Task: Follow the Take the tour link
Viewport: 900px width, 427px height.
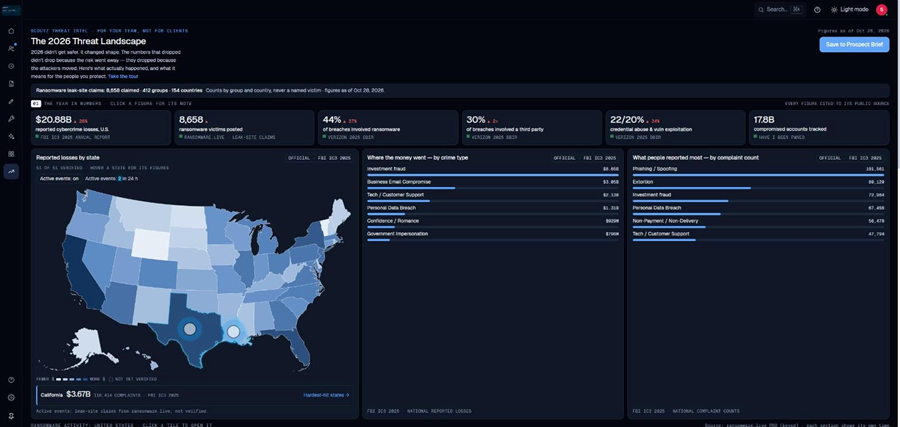Action: (x=123, y=76)
